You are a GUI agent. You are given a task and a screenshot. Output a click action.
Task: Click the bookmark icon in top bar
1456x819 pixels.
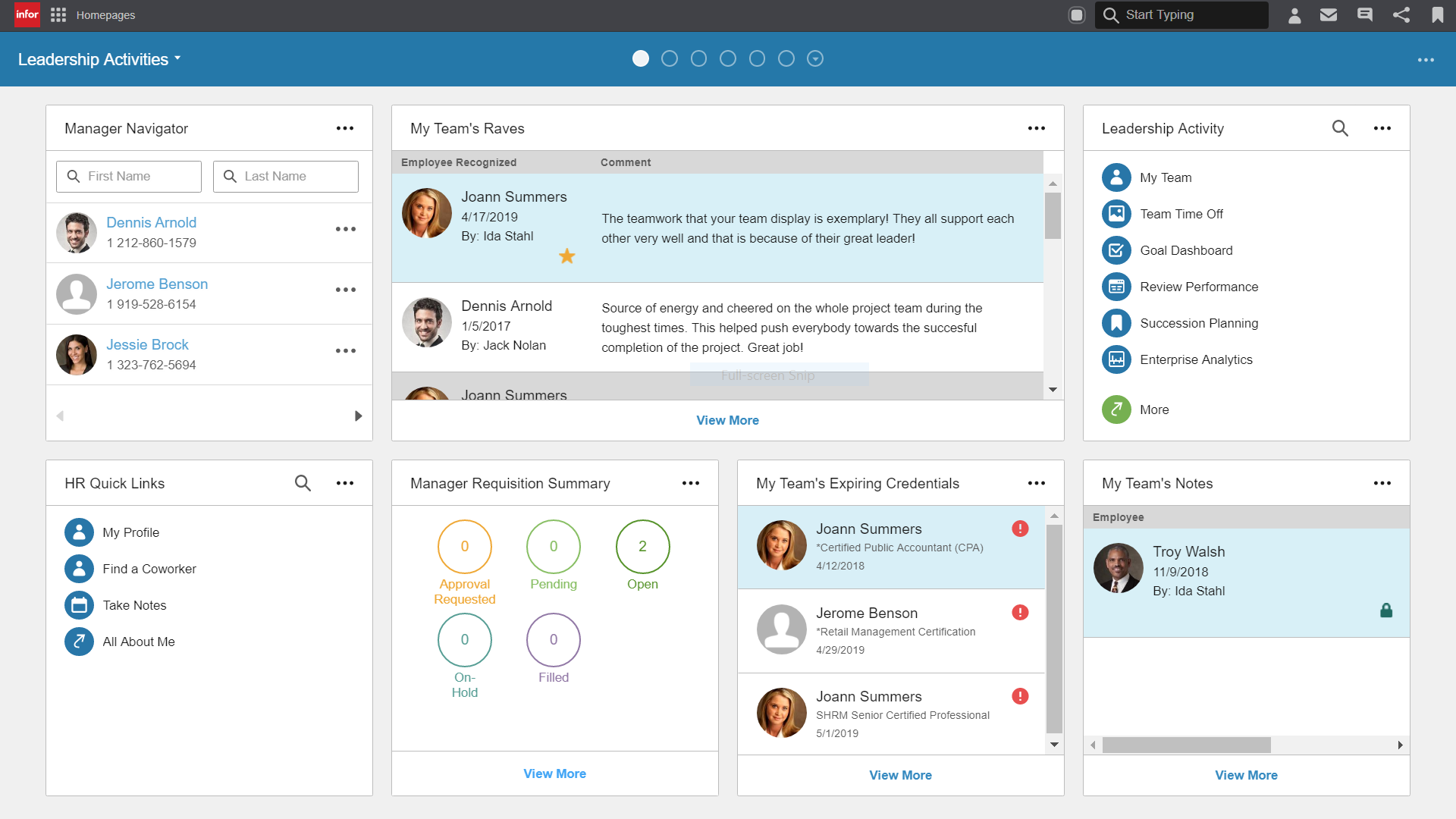(x=1437, y=15)
